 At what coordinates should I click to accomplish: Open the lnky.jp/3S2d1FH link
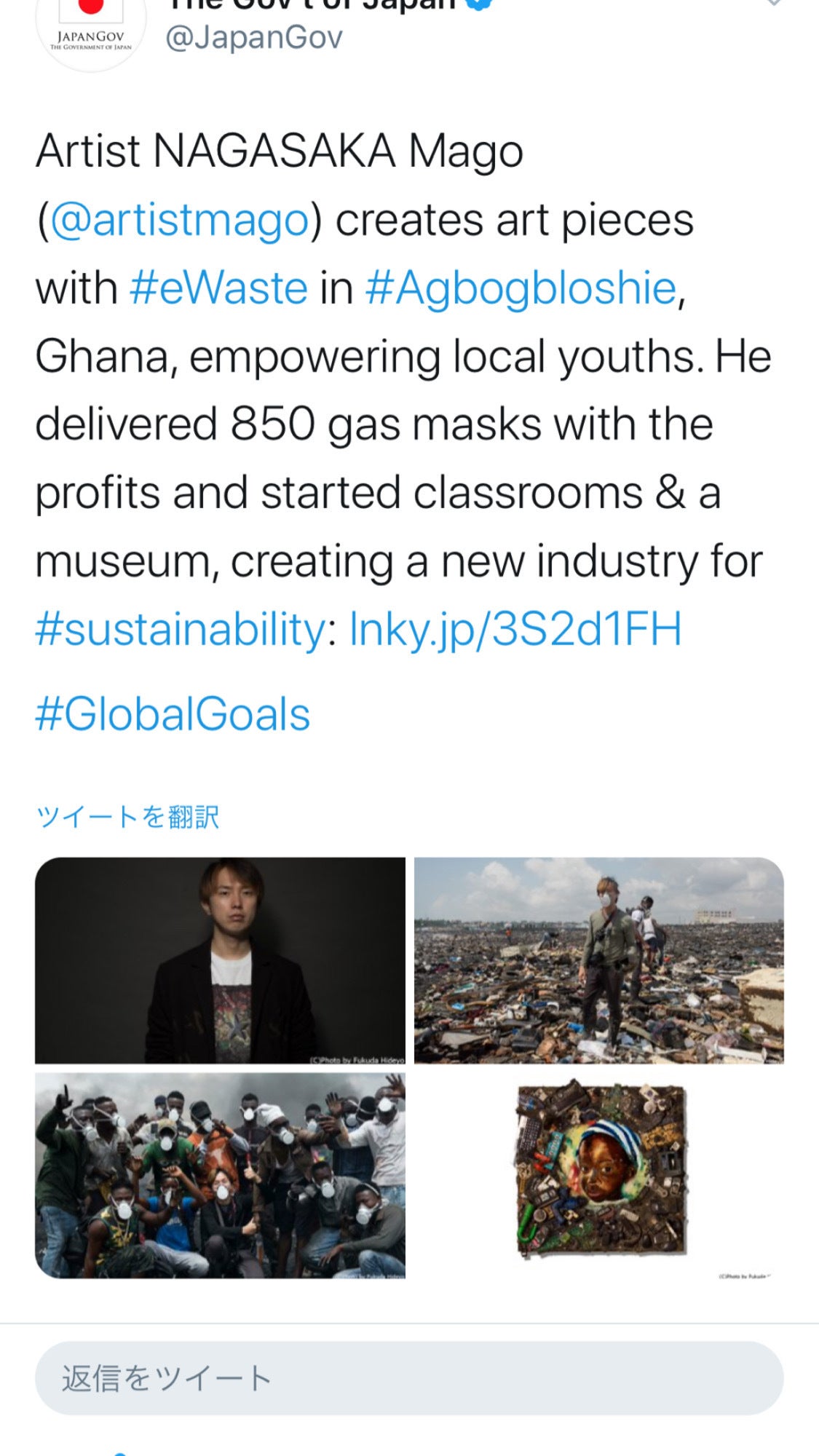tap(515, 629)
